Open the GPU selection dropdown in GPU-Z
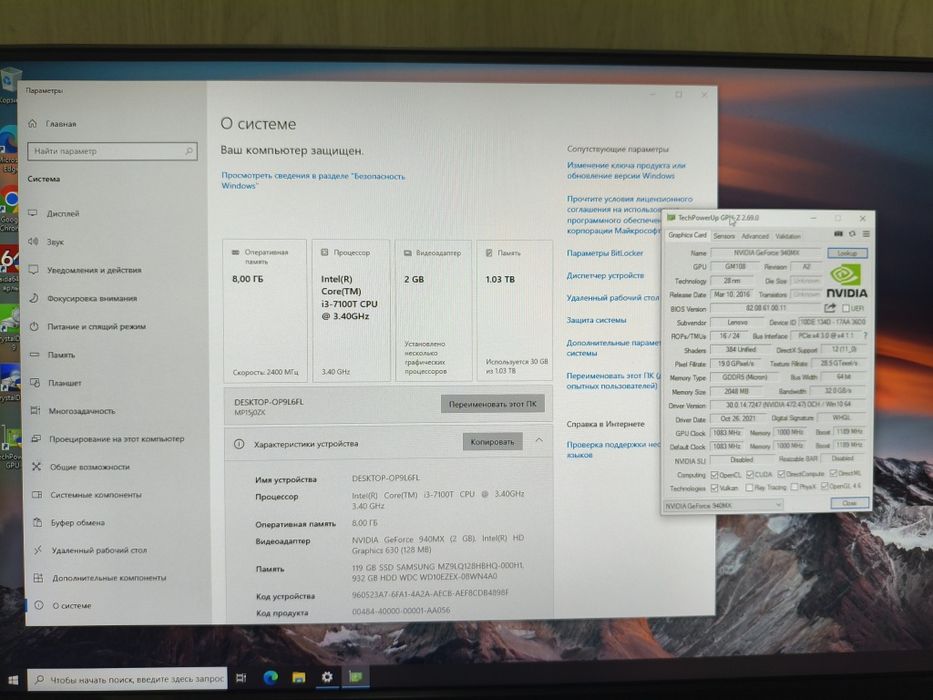The height and width of the screenshot is (700, 933). pyautogui.click(x=723, y=505)
